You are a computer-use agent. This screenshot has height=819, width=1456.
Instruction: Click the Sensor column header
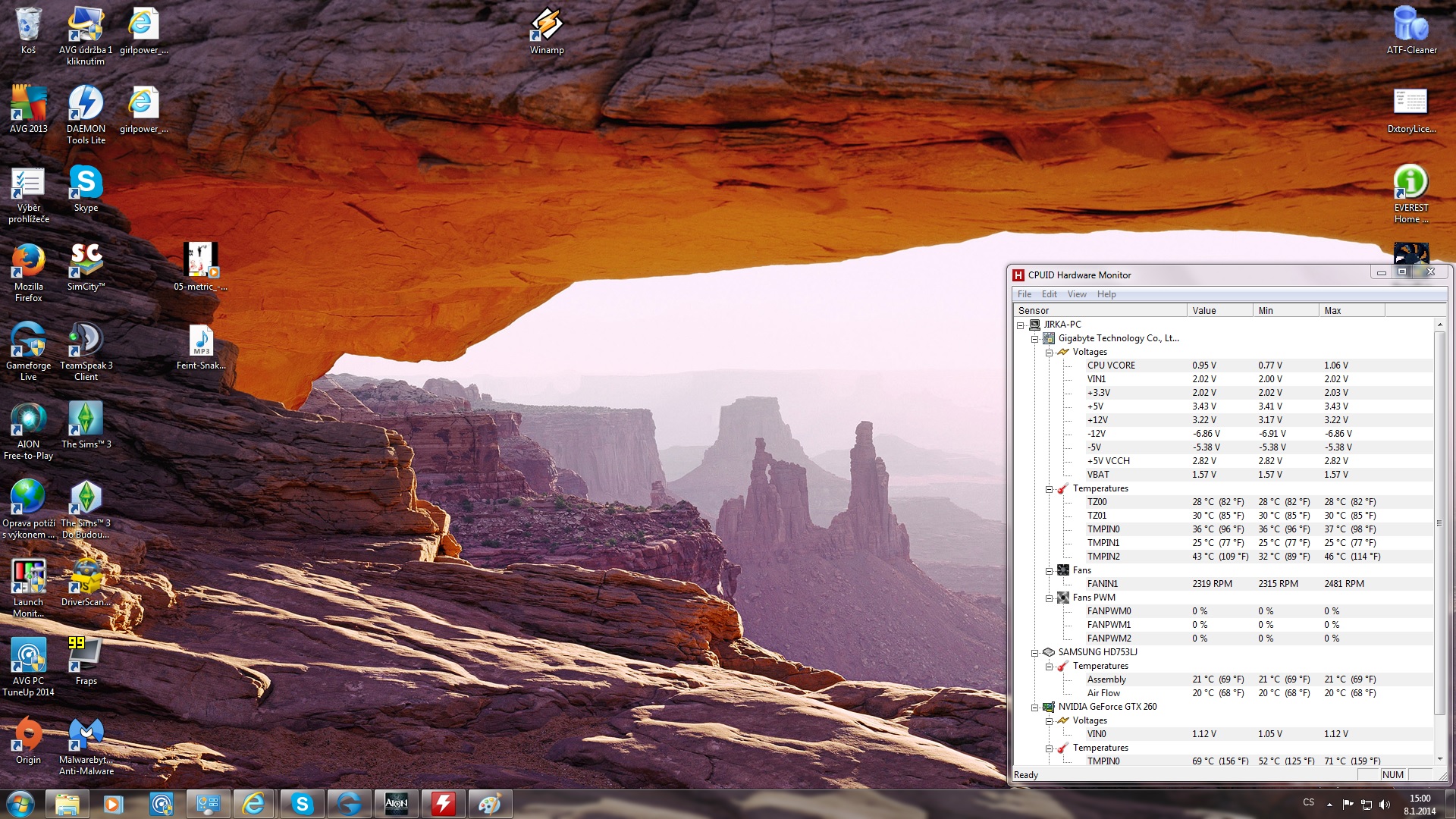point(1100,311)
